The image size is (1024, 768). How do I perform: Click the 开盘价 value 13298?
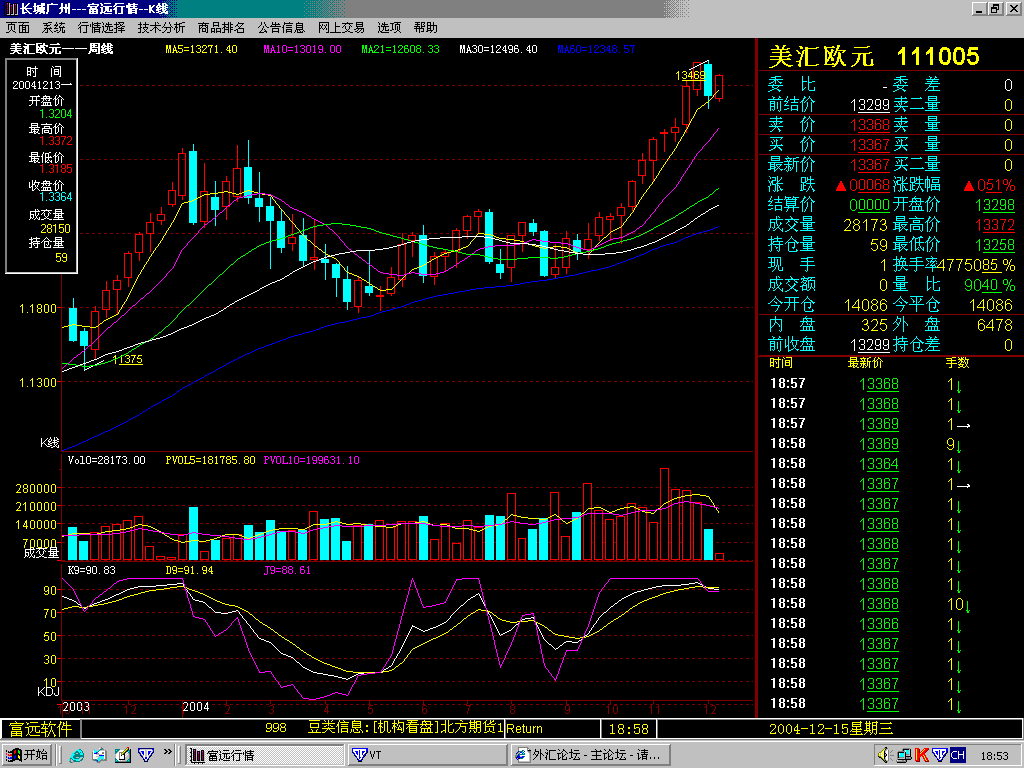click(995, 205)
